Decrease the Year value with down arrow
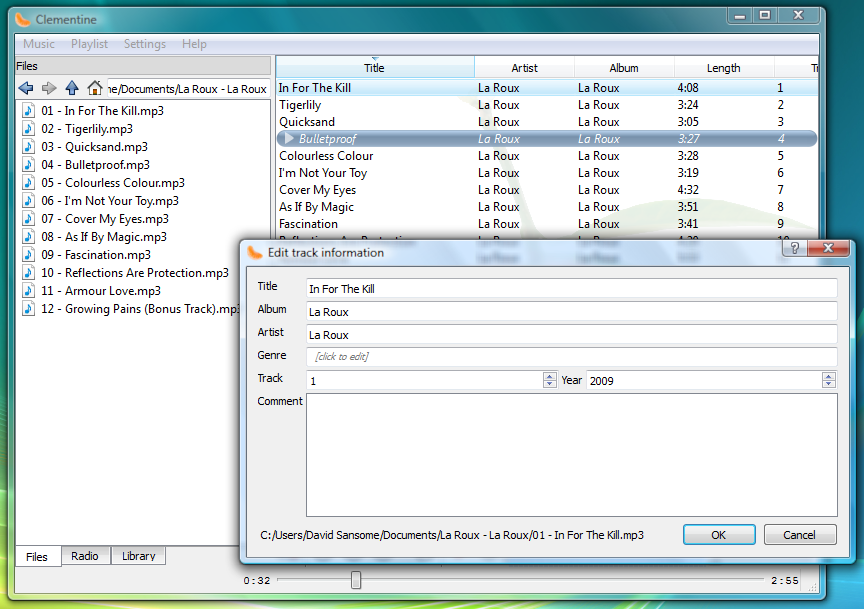The height and width of the screenshot is (609, 864). pyautogui.click(x=828, y=385)
